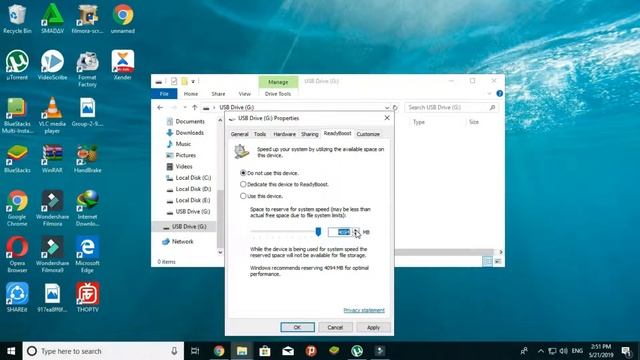
Task: Go back in Explorer navigation
Action: [160, 107]
